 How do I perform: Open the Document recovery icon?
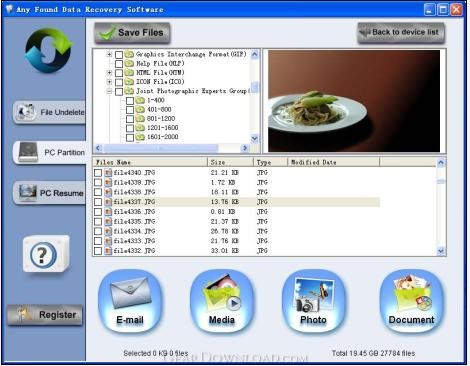point(411,302)
